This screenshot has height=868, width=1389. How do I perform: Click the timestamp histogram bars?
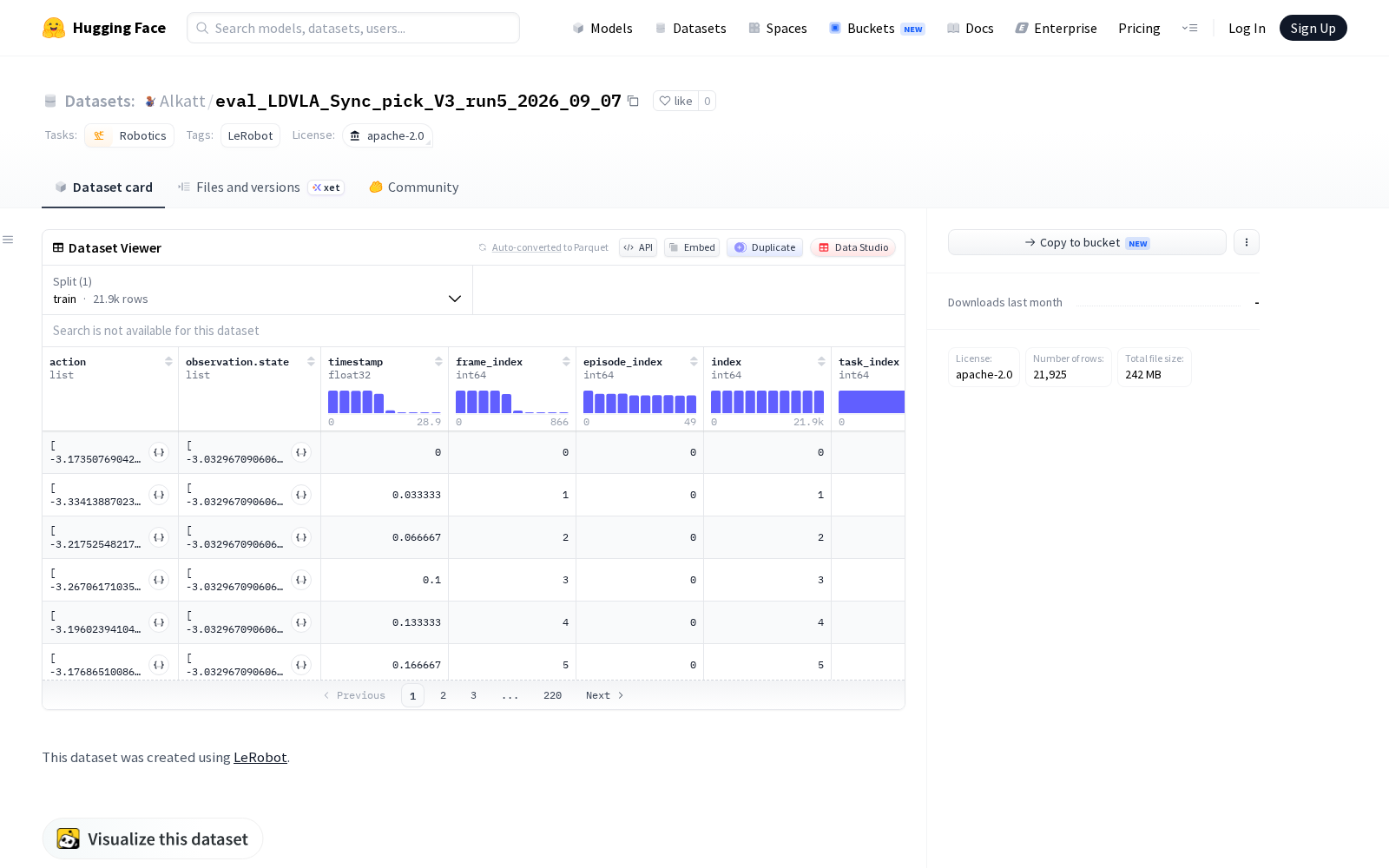(x=385, y=402)
